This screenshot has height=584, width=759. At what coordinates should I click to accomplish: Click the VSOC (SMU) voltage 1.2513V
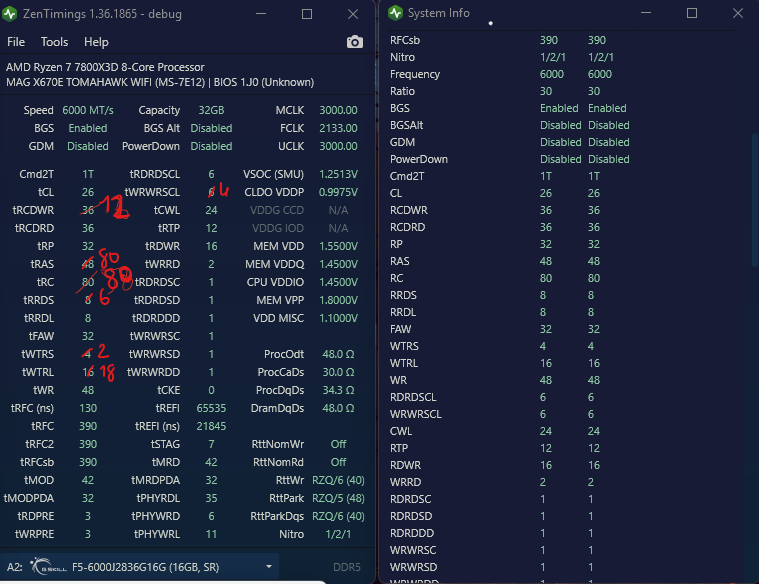(338, 174)
